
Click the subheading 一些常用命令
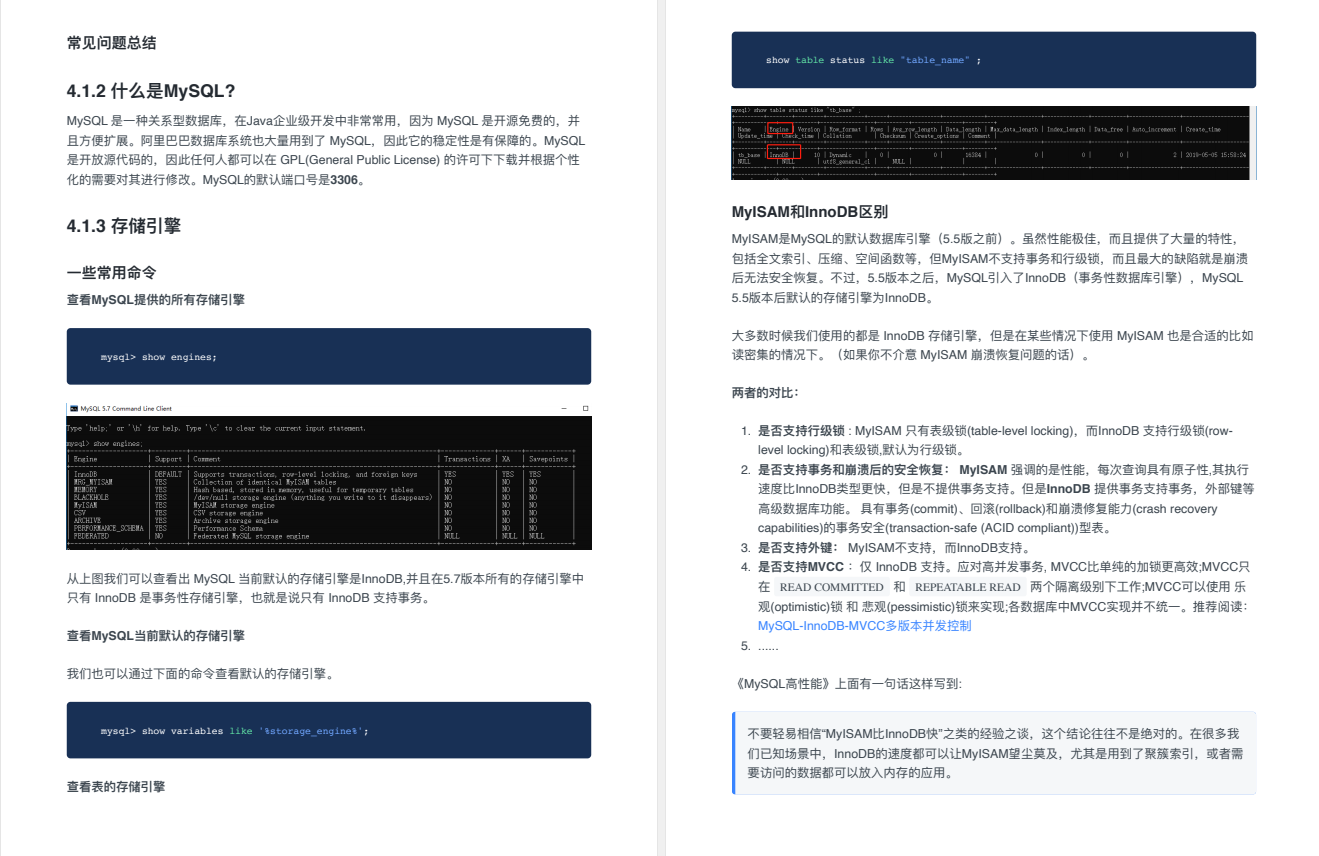click(x=112, y=272)
